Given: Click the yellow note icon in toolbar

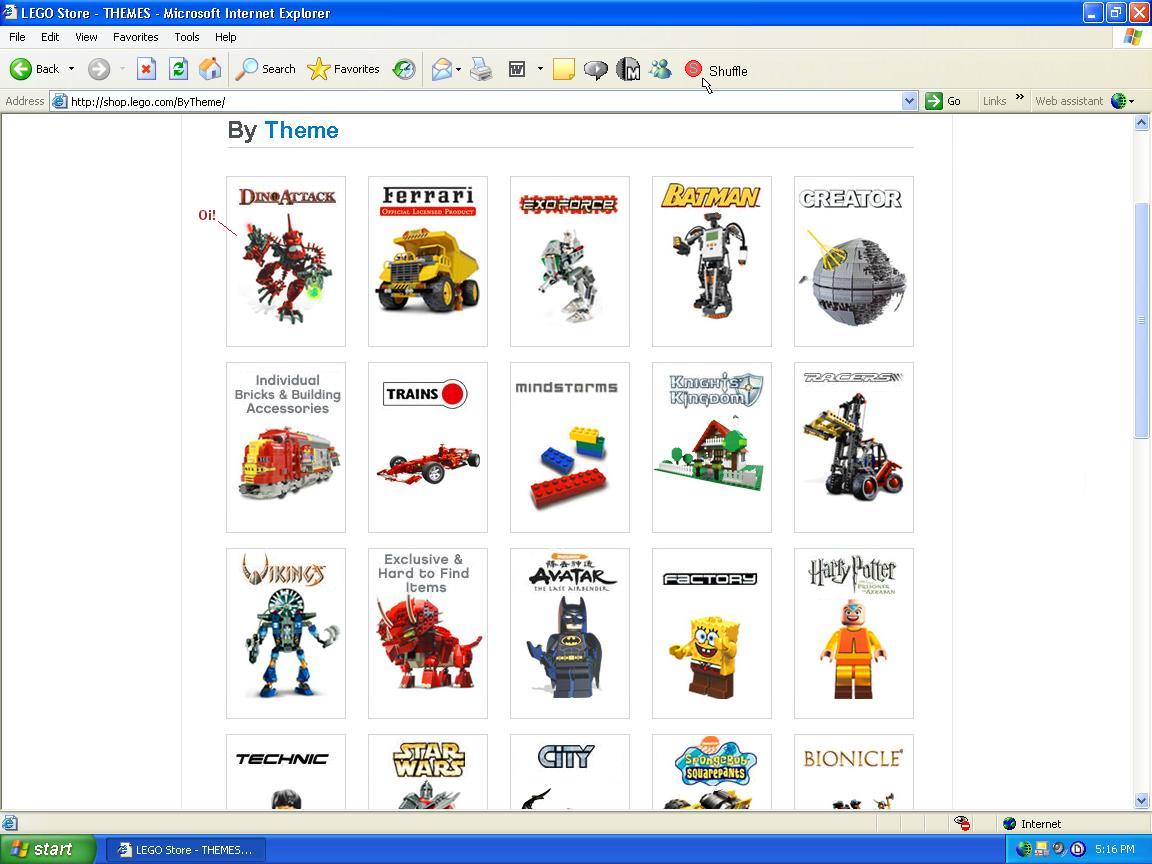Looking at the screenshot, I should pos(564,69).
